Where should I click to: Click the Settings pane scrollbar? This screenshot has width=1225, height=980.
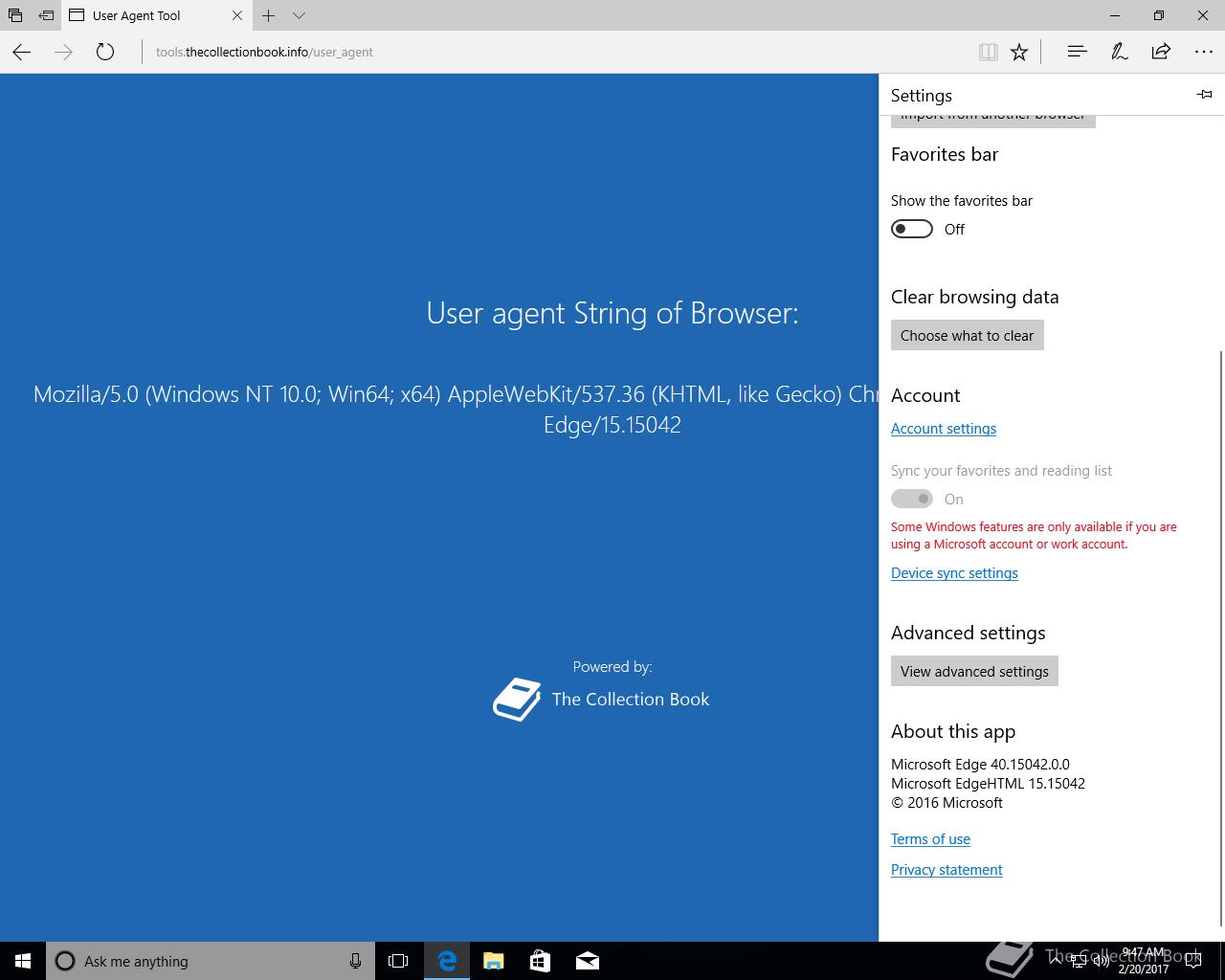1220,638
